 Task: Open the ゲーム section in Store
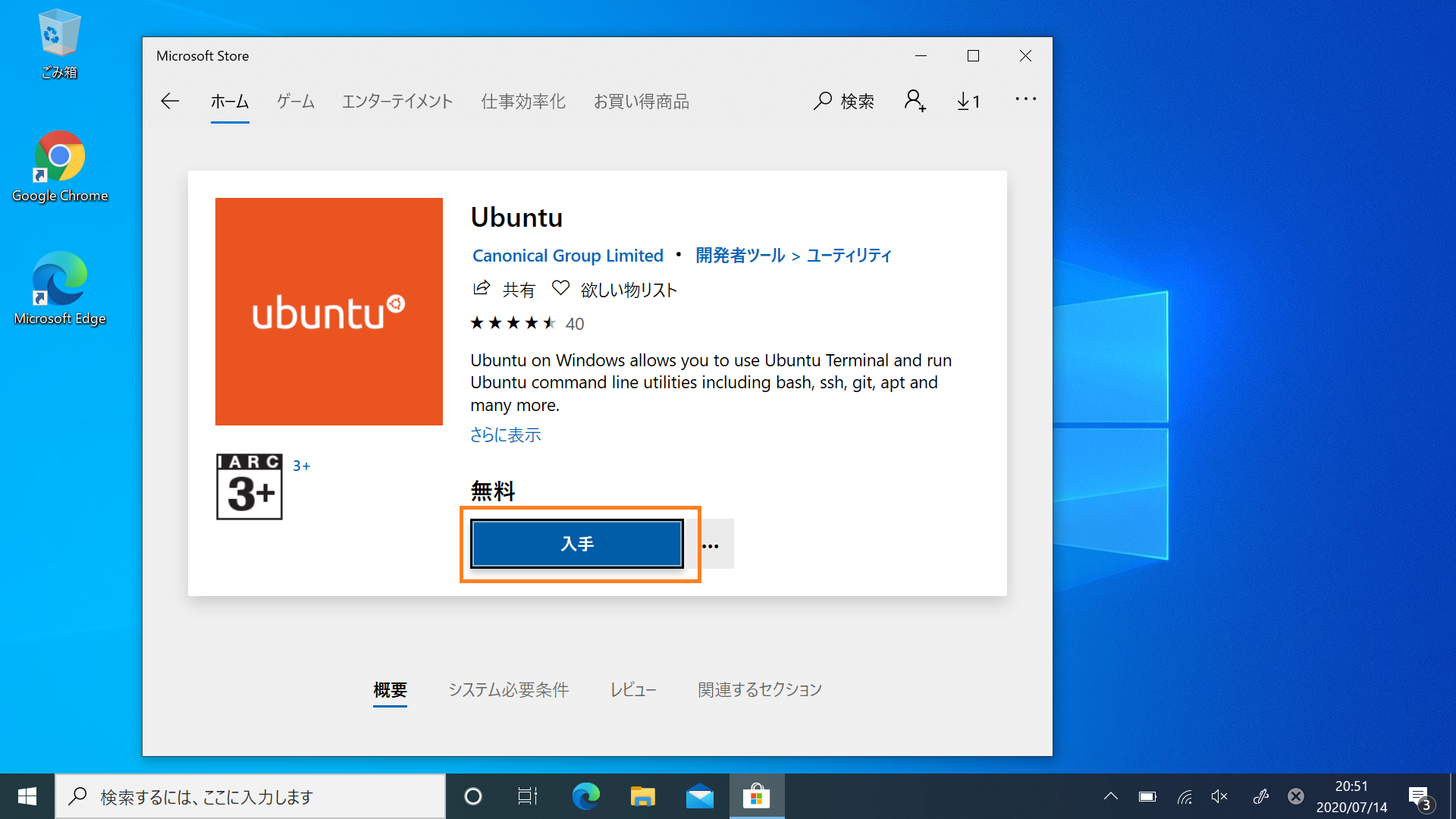click(x=295, y=101)
